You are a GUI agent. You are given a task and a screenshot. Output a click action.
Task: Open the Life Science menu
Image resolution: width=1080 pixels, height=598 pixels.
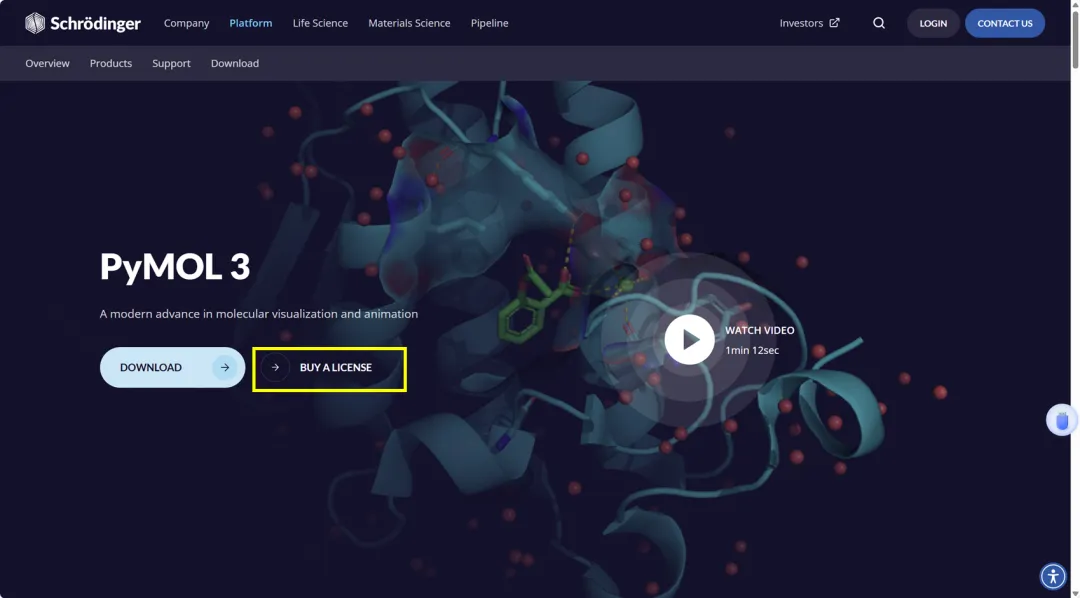pyautogui.click(x=320, y=23)
